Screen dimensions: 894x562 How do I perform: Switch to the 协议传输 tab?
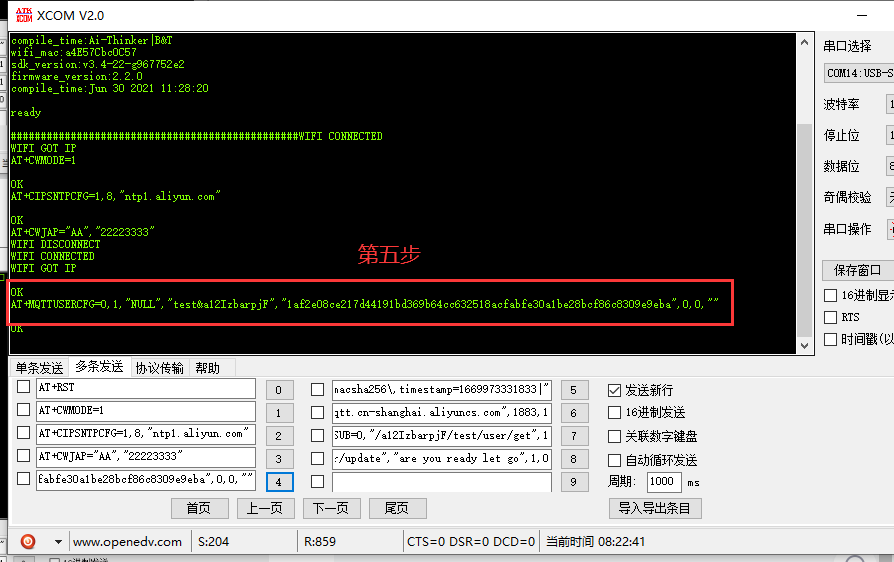click(x=160, y=368)
